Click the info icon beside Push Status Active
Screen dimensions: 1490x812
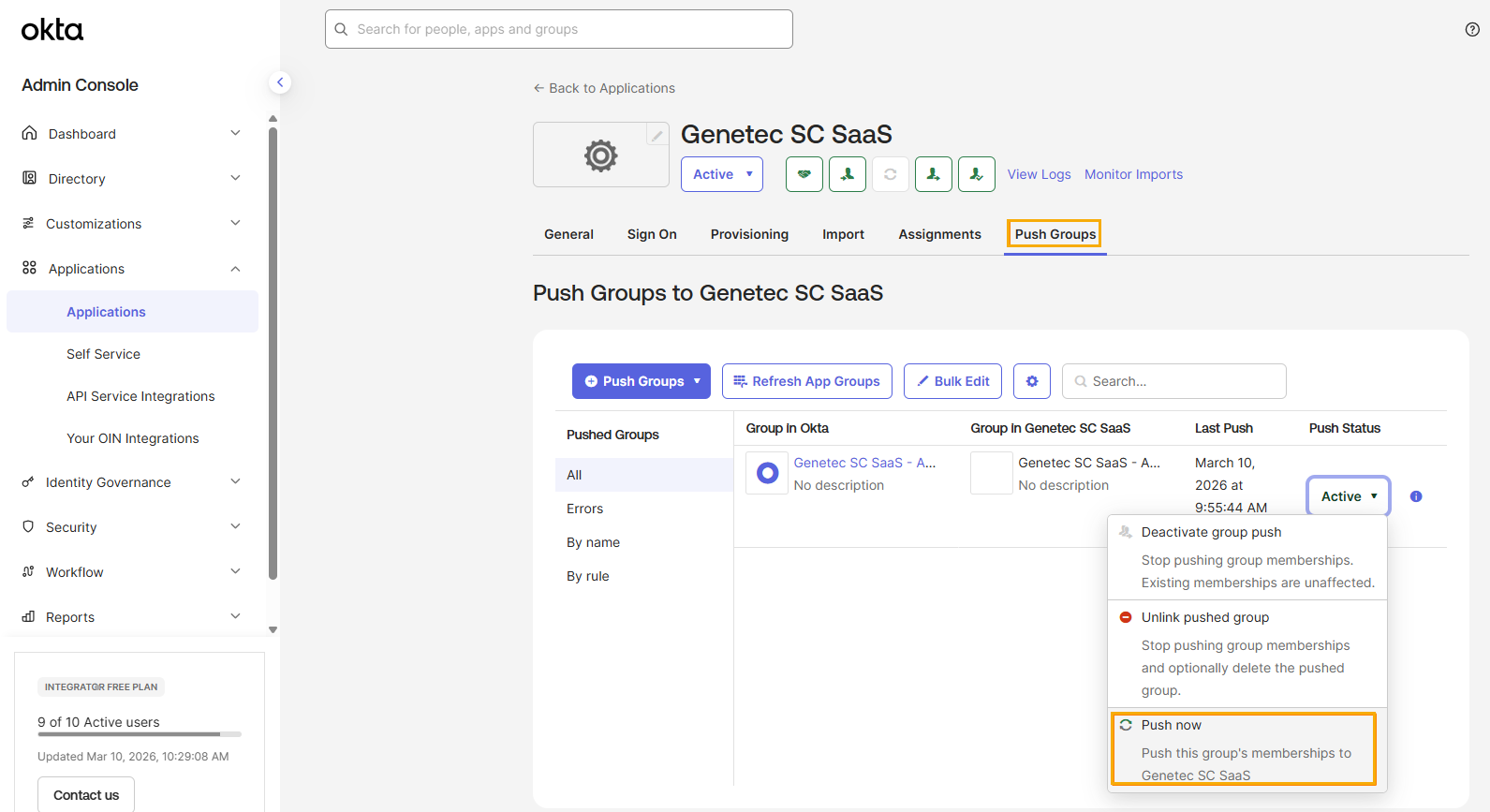(1416, 496)
